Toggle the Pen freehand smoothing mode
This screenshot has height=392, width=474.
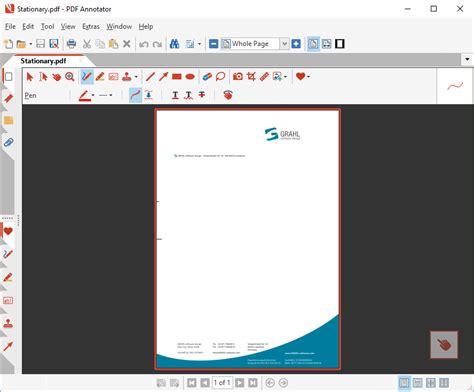coord(135,95)
